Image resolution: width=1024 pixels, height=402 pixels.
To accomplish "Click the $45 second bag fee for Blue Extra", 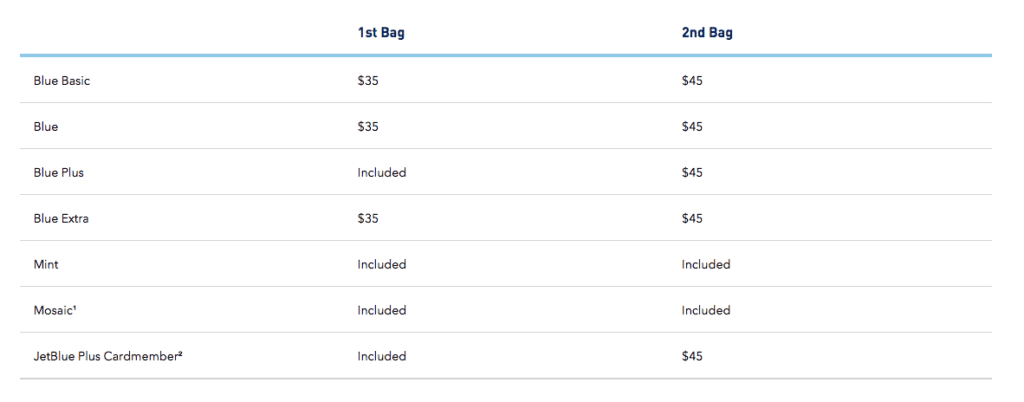I will pyautogui.click(x=692, y=219).
